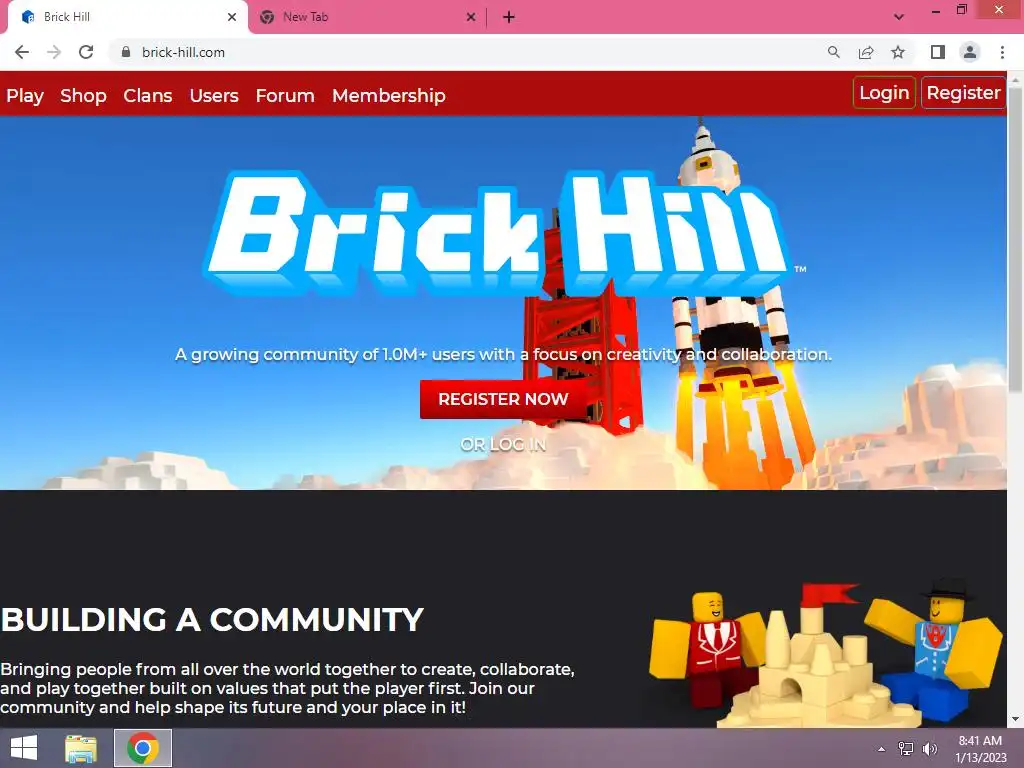
Task: Open the Chrome side panel icon
Action: (x=938, y=52)
